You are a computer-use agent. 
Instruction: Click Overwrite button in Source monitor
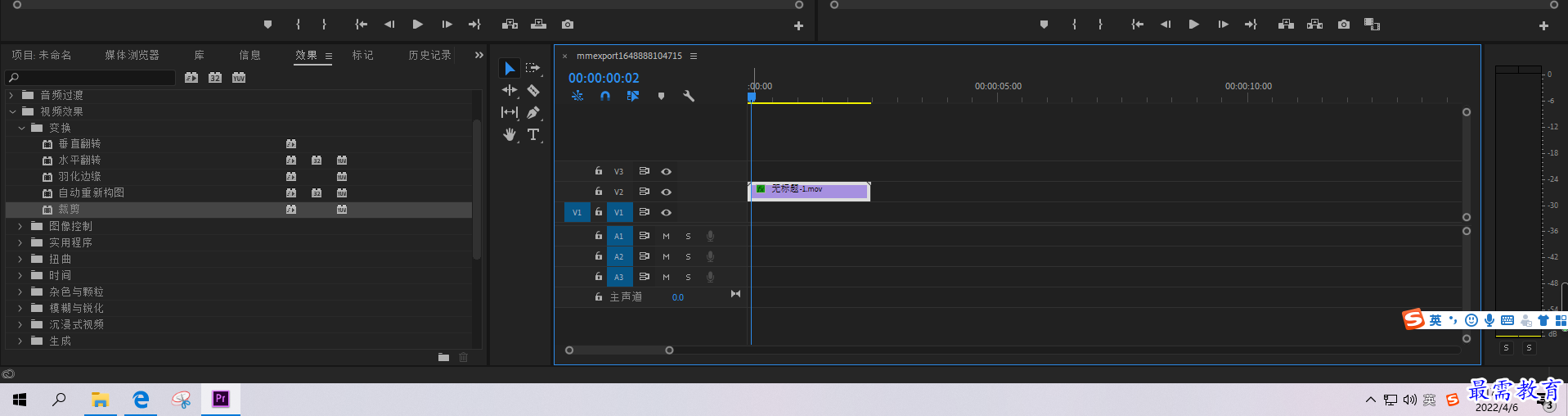pos(538,25)
